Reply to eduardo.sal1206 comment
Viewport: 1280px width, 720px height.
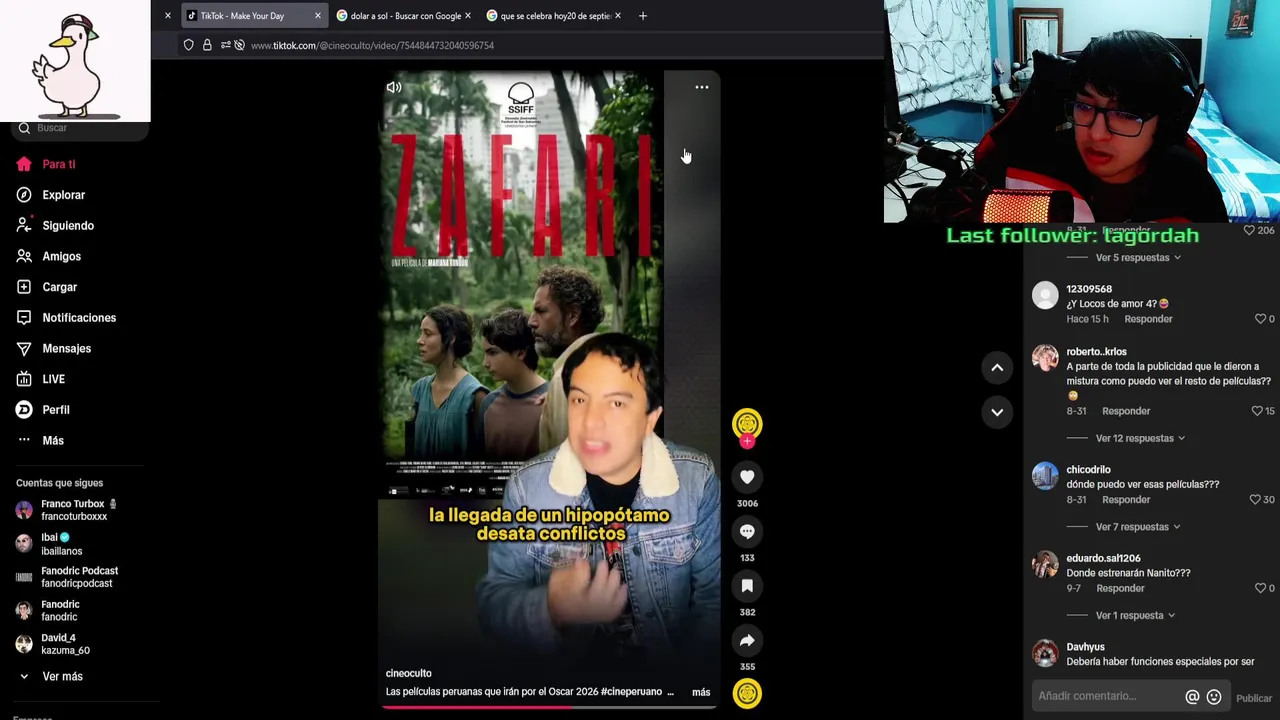pyautogui.click(x=1120, y=589)
